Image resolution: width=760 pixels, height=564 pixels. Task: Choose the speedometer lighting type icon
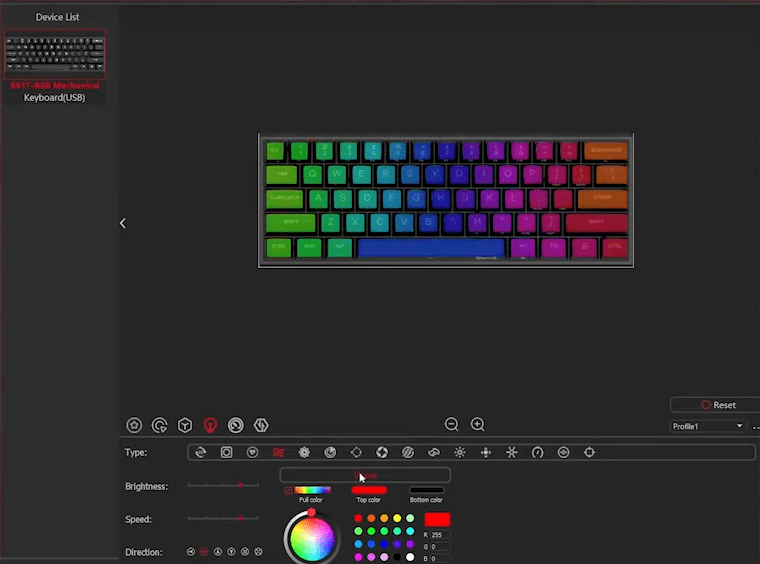[538, 452]
